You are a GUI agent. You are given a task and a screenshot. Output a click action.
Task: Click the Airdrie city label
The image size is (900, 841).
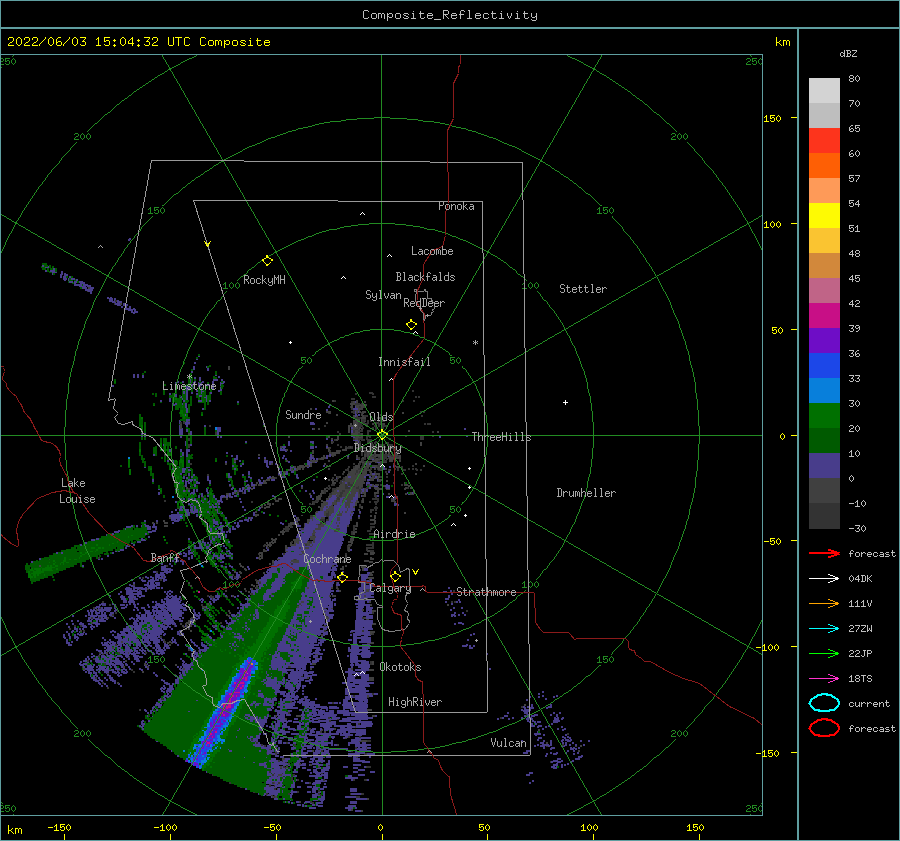(394, 534)
